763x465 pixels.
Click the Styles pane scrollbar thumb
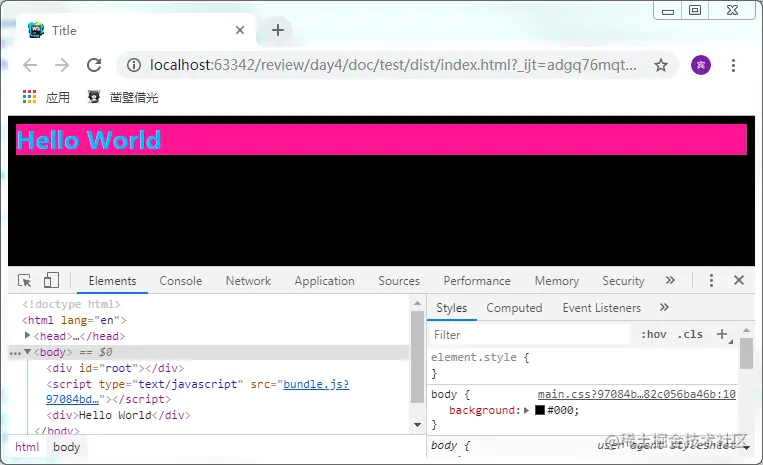746,354
